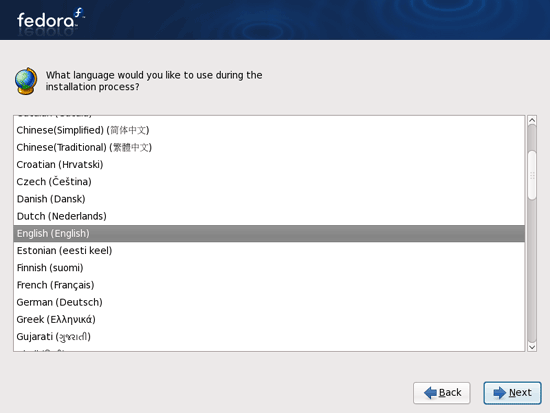Pick Greek (Ελληνικά) from the list
Screen dimensions: 550x413
point(269,319)
